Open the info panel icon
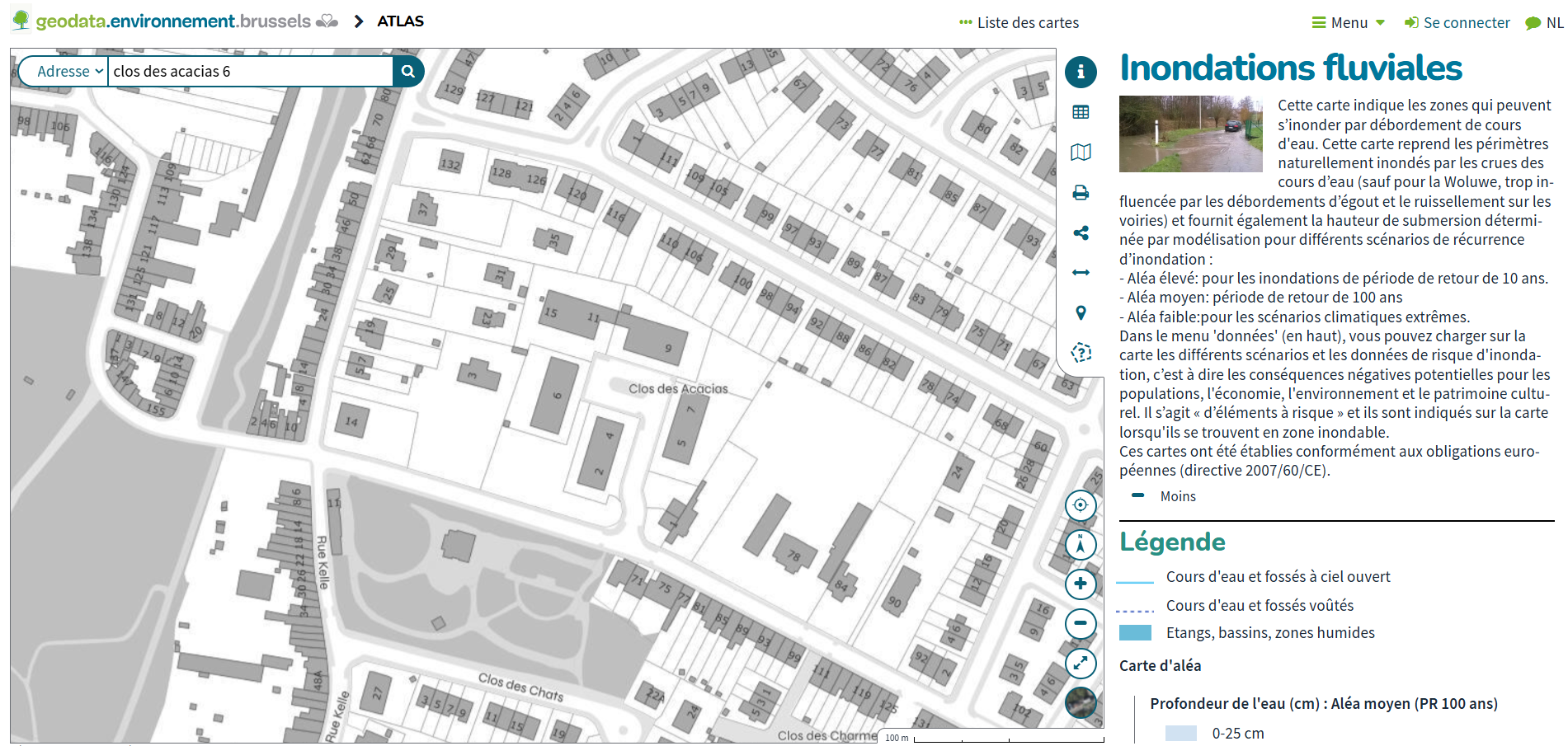This screenshot has width=1568, height=746. coord(1081,72)
